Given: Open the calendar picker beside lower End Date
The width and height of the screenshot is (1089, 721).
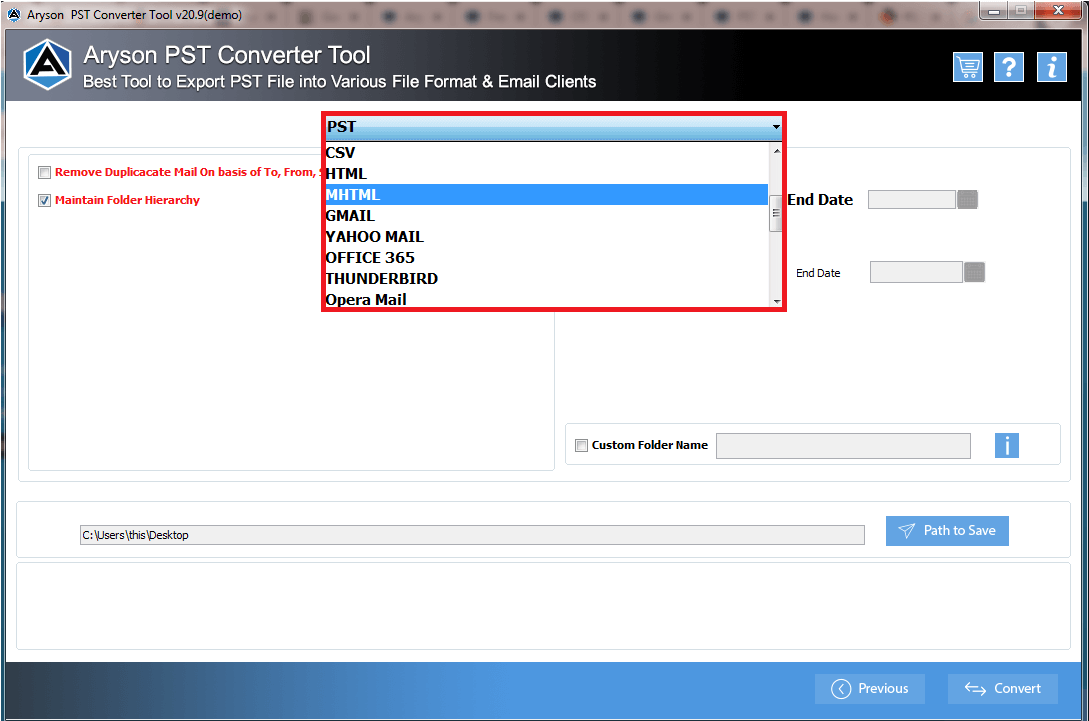Looking at the screenshot, I should pyautogui.click(x=974, y=272).
